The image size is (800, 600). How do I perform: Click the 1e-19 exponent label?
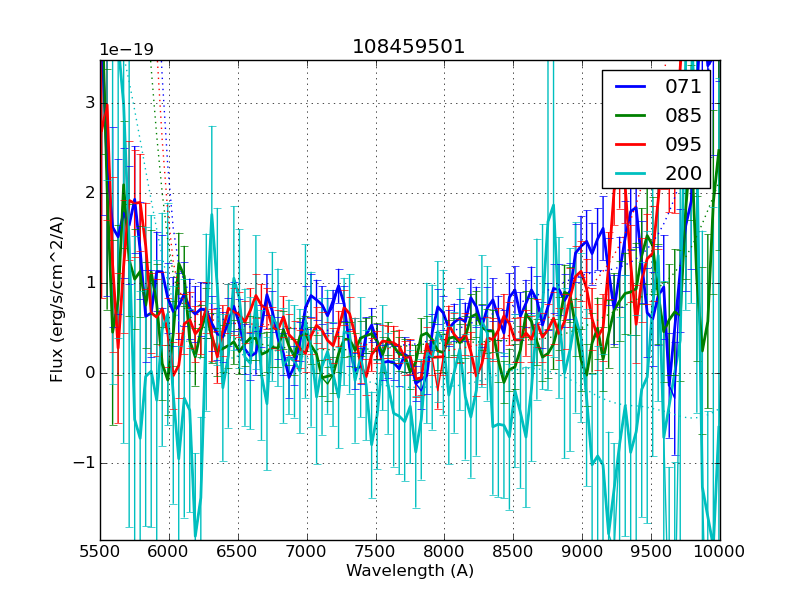[x=126, y=49]
